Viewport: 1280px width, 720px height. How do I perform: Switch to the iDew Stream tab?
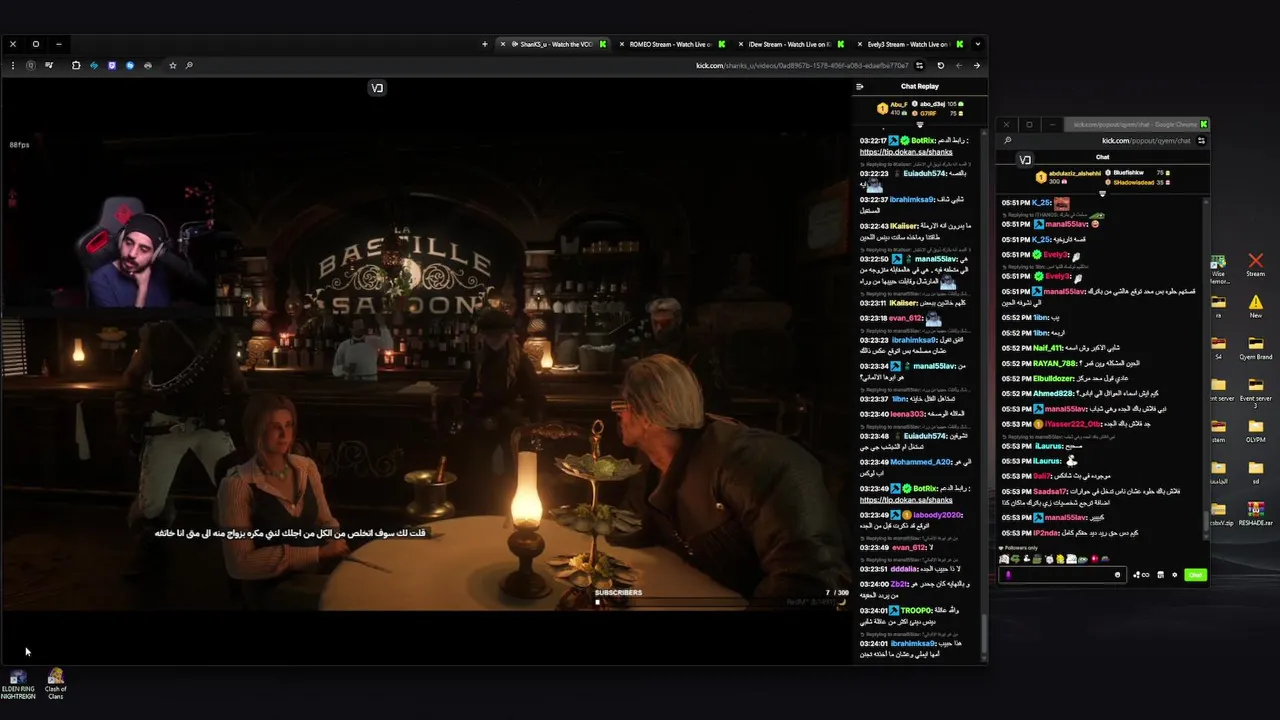tap(790, 44)
